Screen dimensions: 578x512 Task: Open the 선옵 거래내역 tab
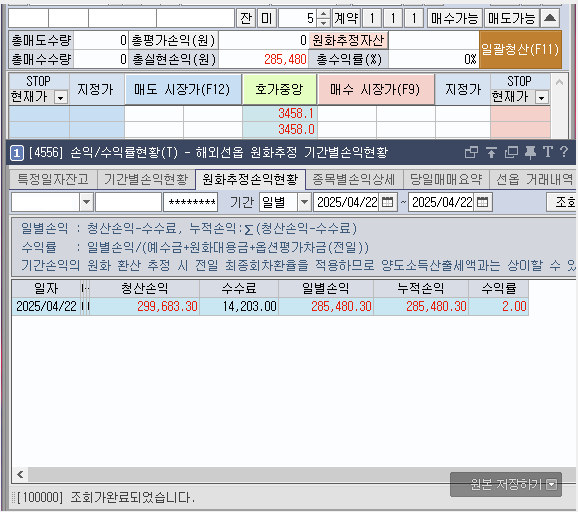point(533,180)
